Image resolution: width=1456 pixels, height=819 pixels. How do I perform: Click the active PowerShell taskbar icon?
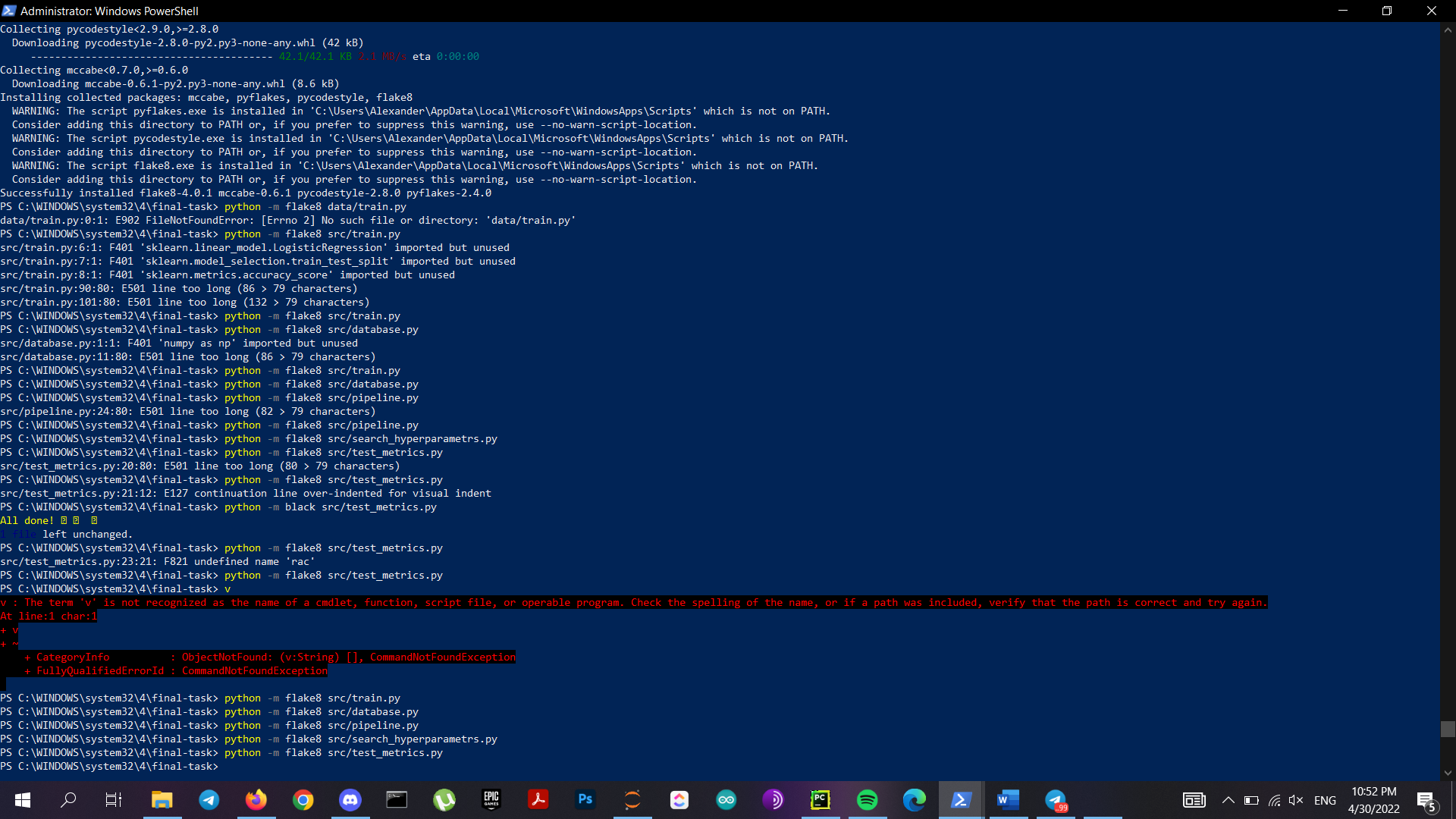(x=962, y=799)
